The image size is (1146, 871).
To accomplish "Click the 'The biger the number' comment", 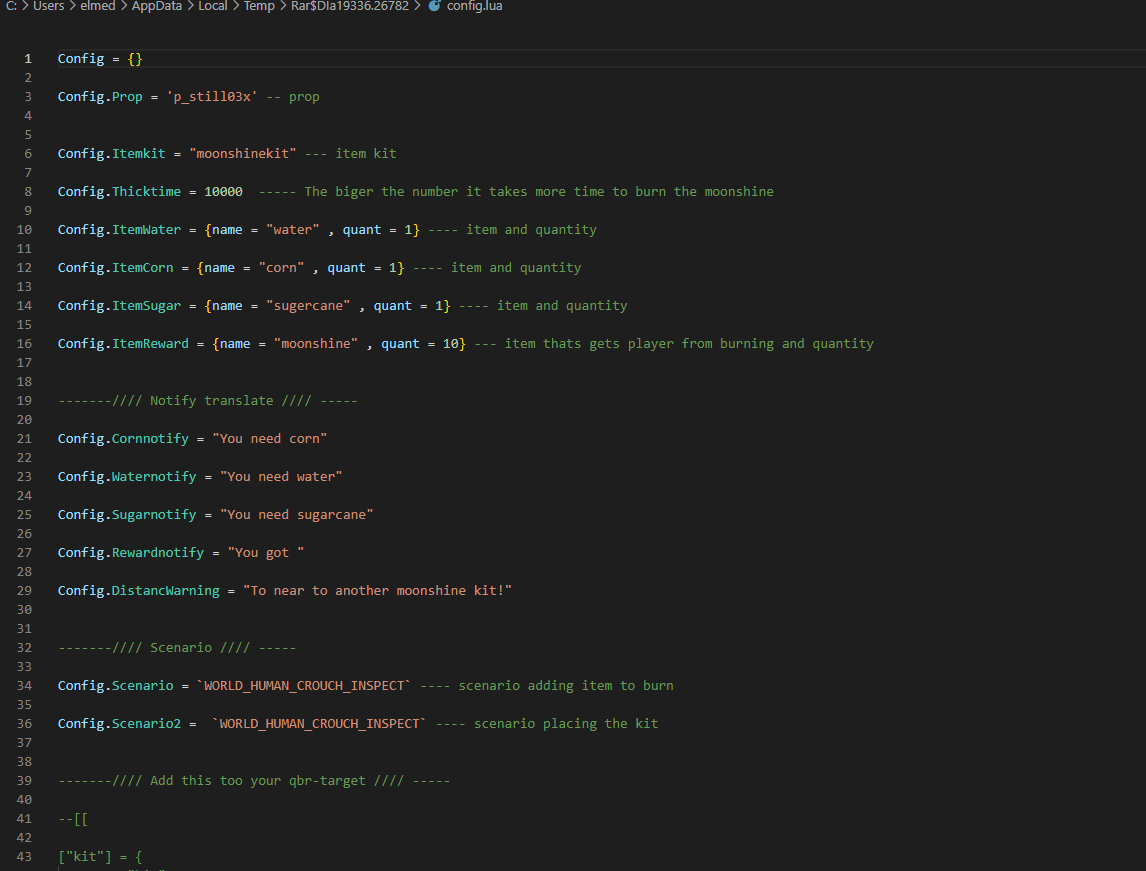I will click(516, 191).
